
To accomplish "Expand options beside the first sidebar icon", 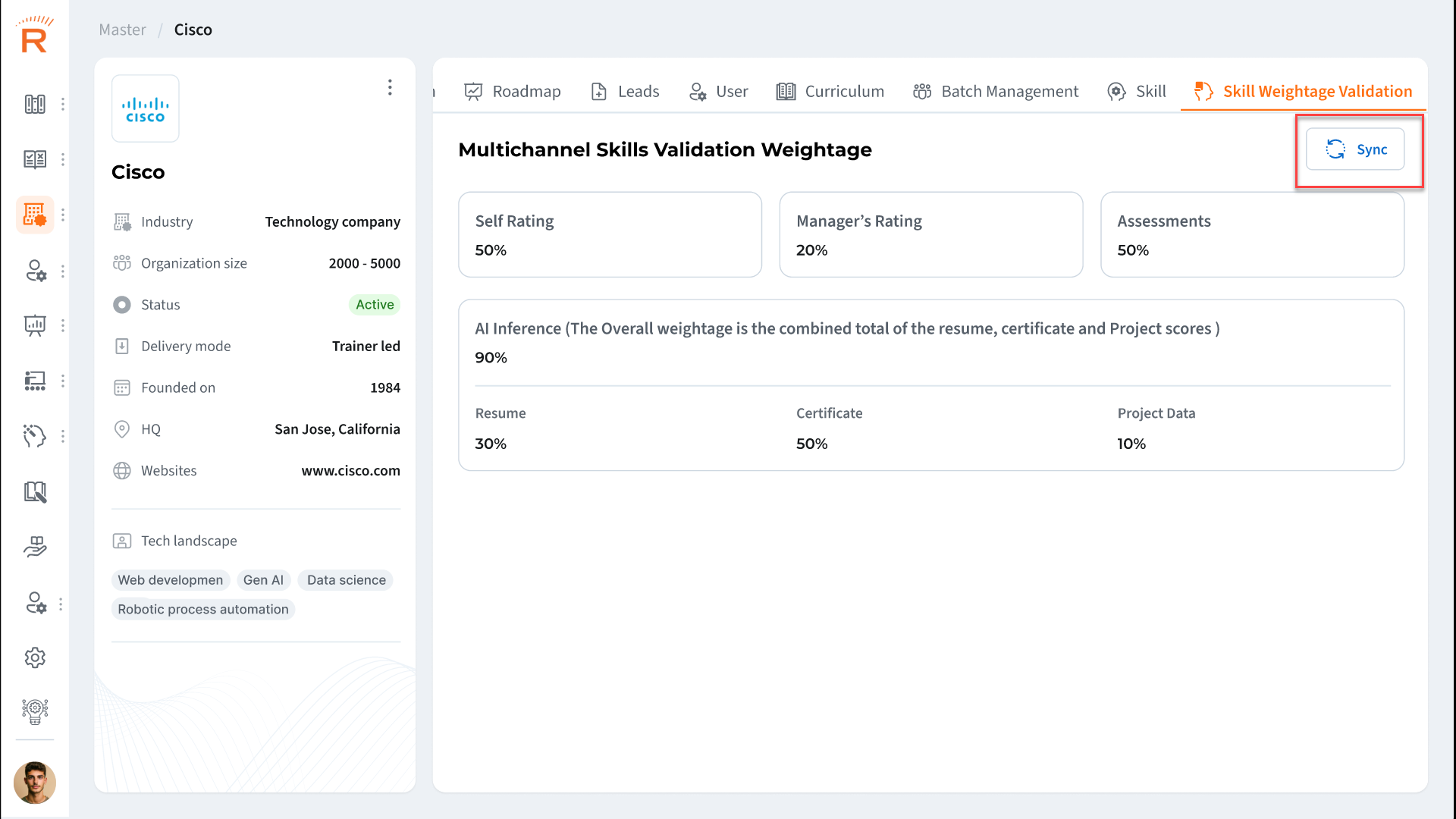I will (63, 104).
